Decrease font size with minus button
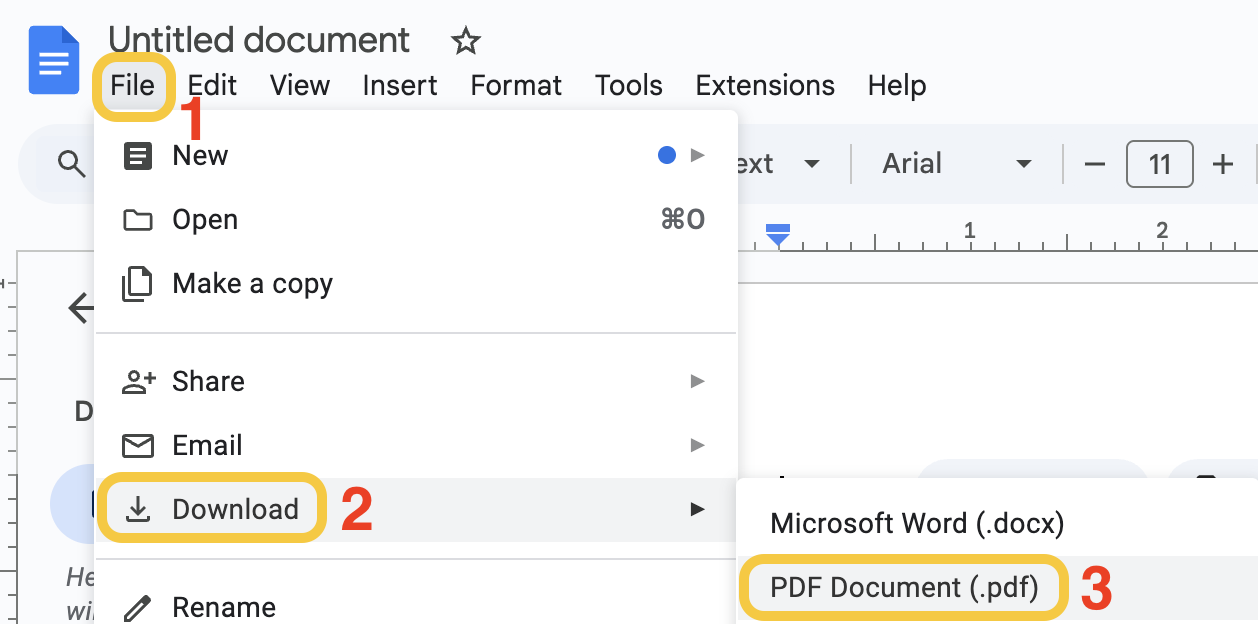This screenshot has width=1258, height=624. [1094, 165]
